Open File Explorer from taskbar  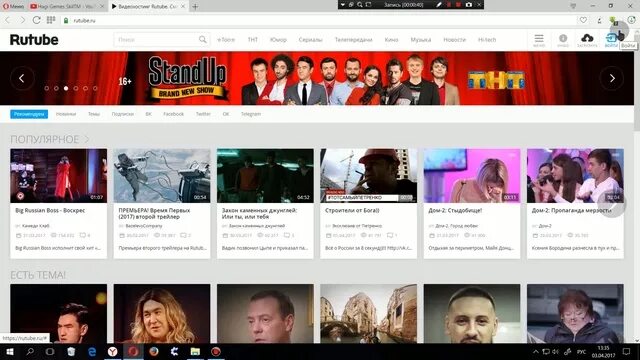click(x=195, y=351)
